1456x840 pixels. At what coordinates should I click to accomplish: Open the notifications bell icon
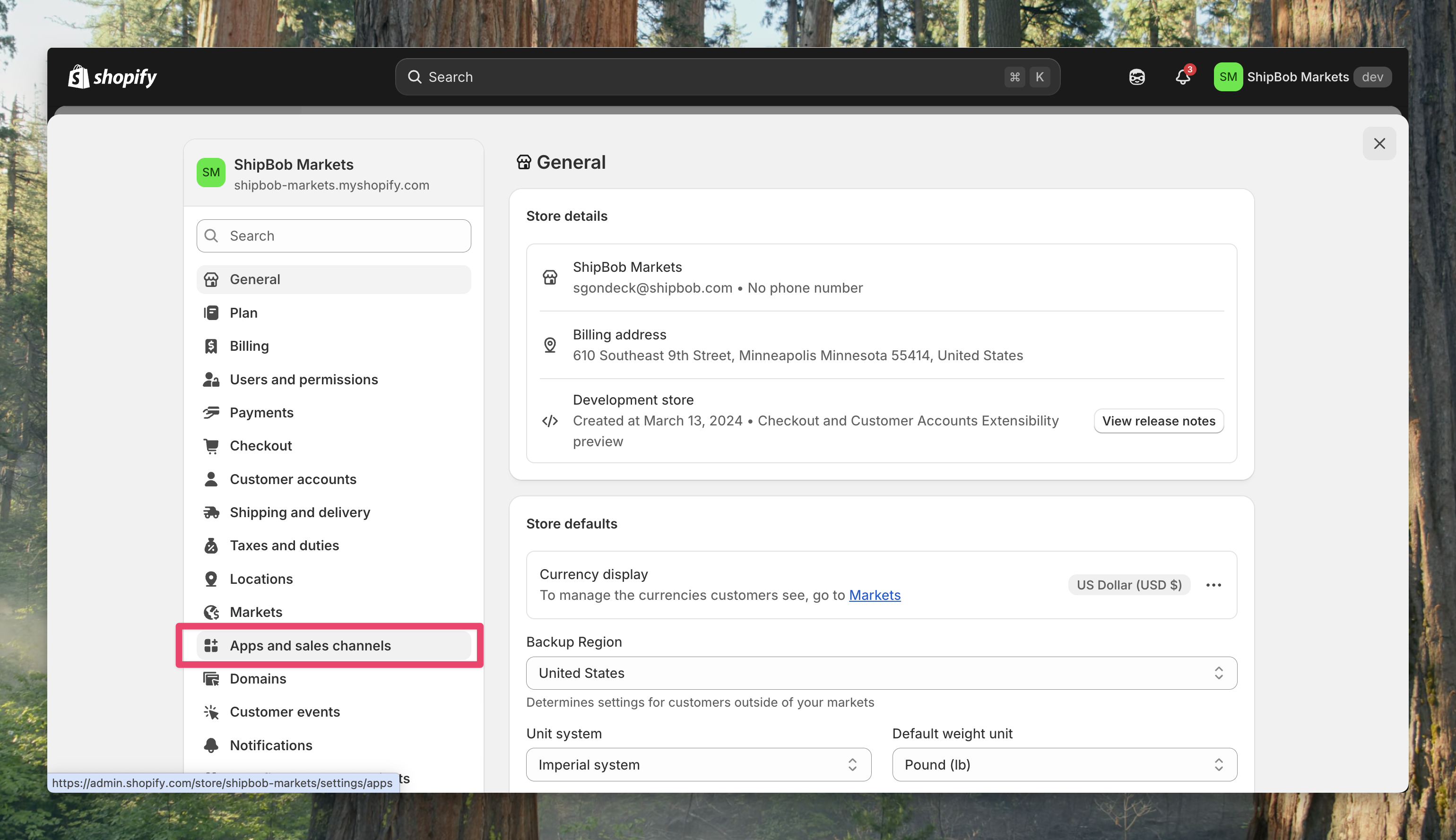point(1183,77)
